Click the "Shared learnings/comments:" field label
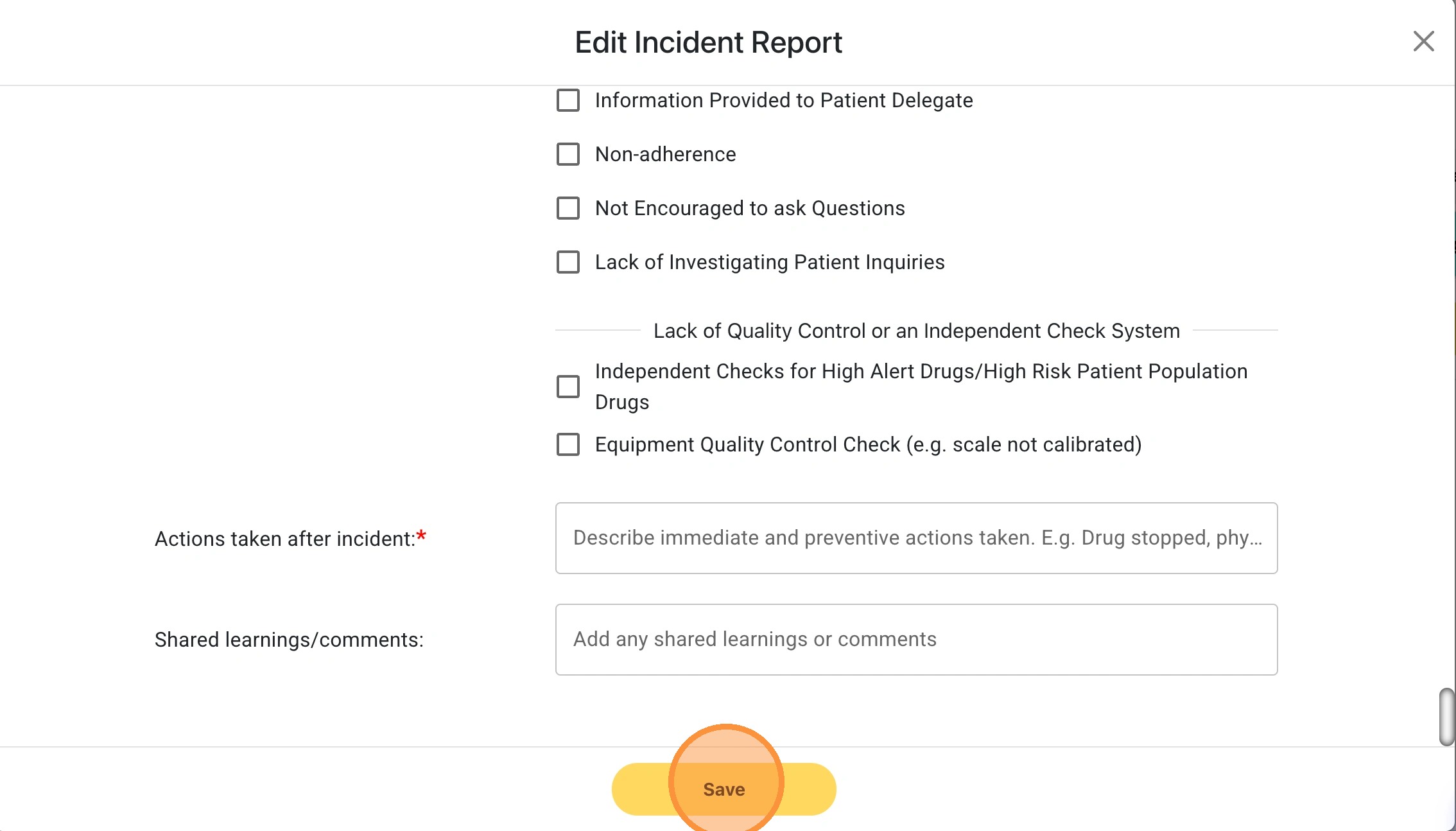Screen dimensions: 1456x831 289,640
